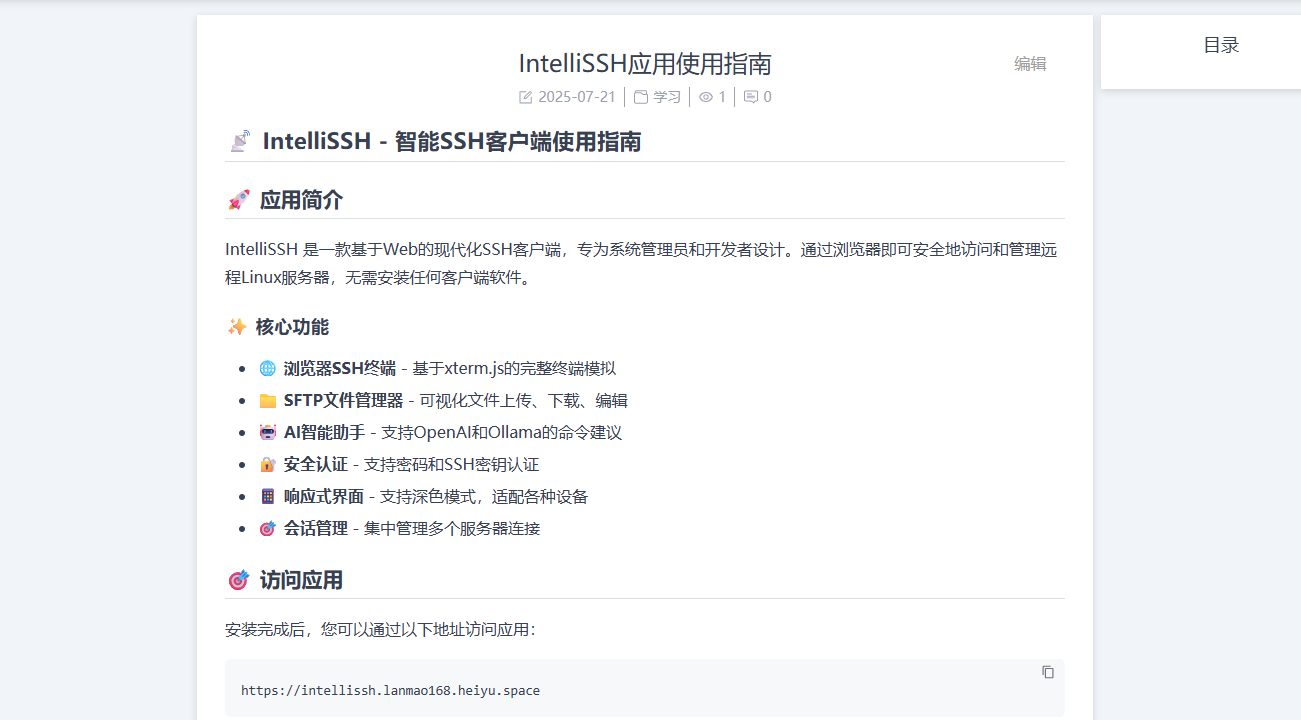Click the 会话管理 list item text
The width and height of the screenshot is (1301, 720).
pyautogui.click(x=316, y=529)
